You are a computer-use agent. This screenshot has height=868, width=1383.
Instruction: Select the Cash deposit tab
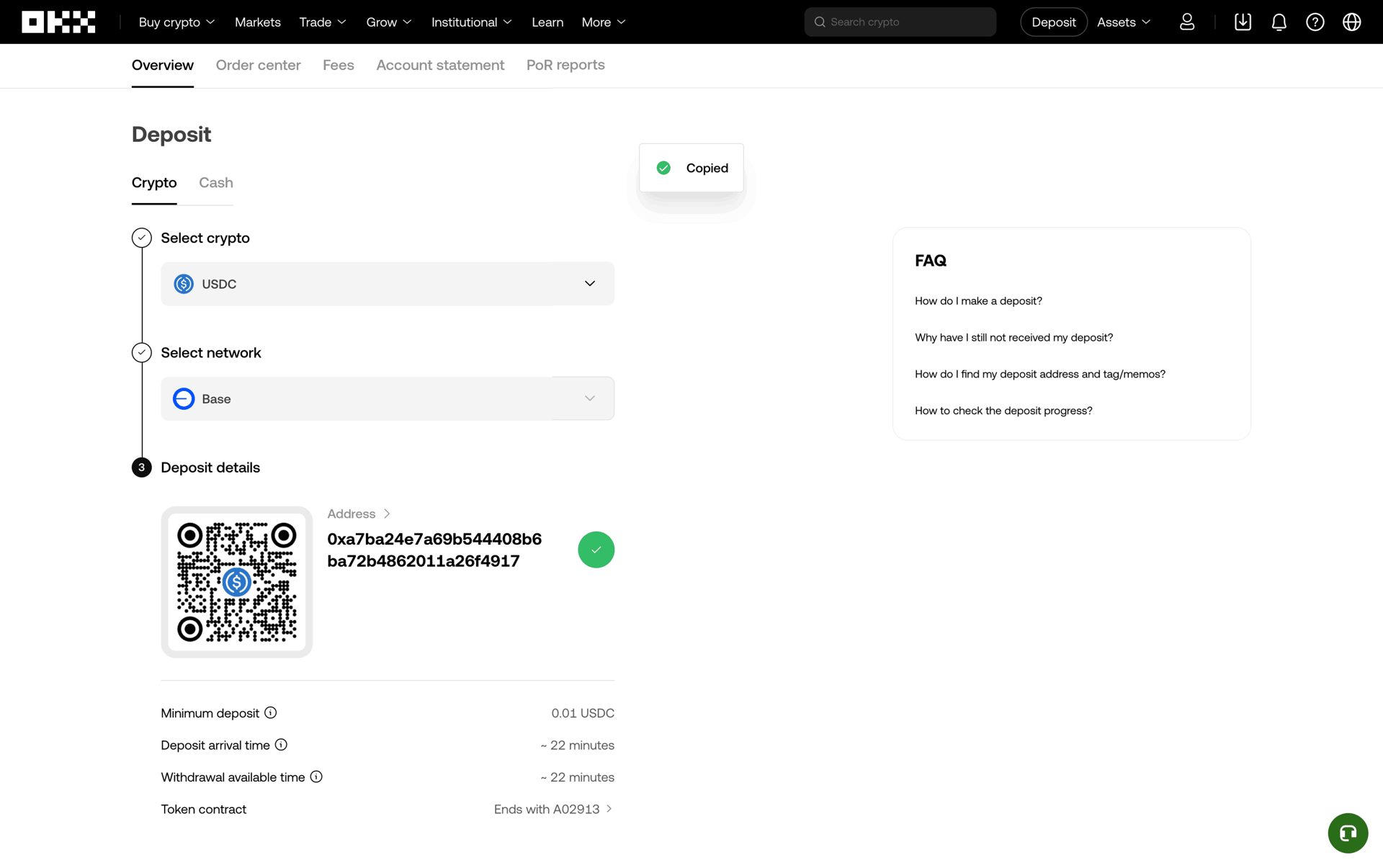click(x=216, y=182)
